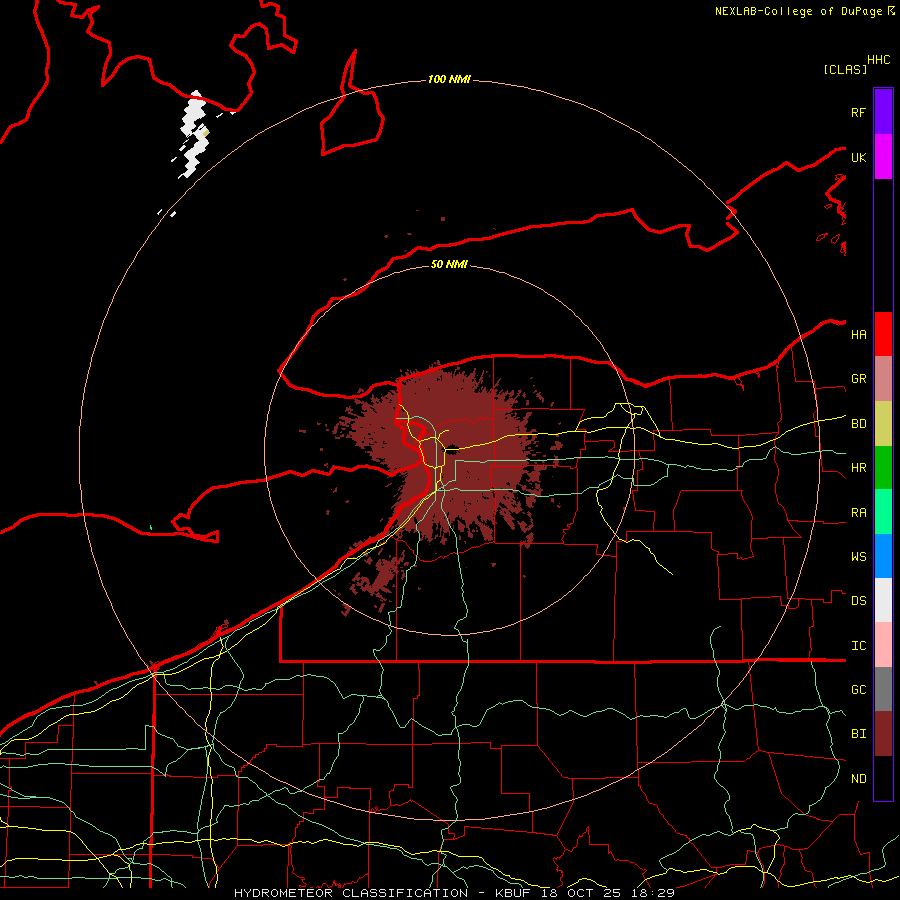
Task: Click the BD legend label
Action: click(858, 424)
